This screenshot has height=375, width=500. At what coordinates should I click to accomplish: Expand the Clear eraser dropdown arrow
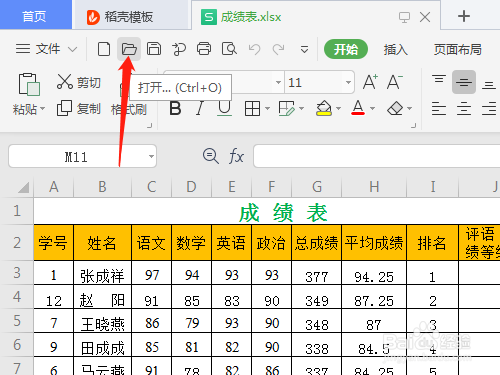(x=410, y=109)
